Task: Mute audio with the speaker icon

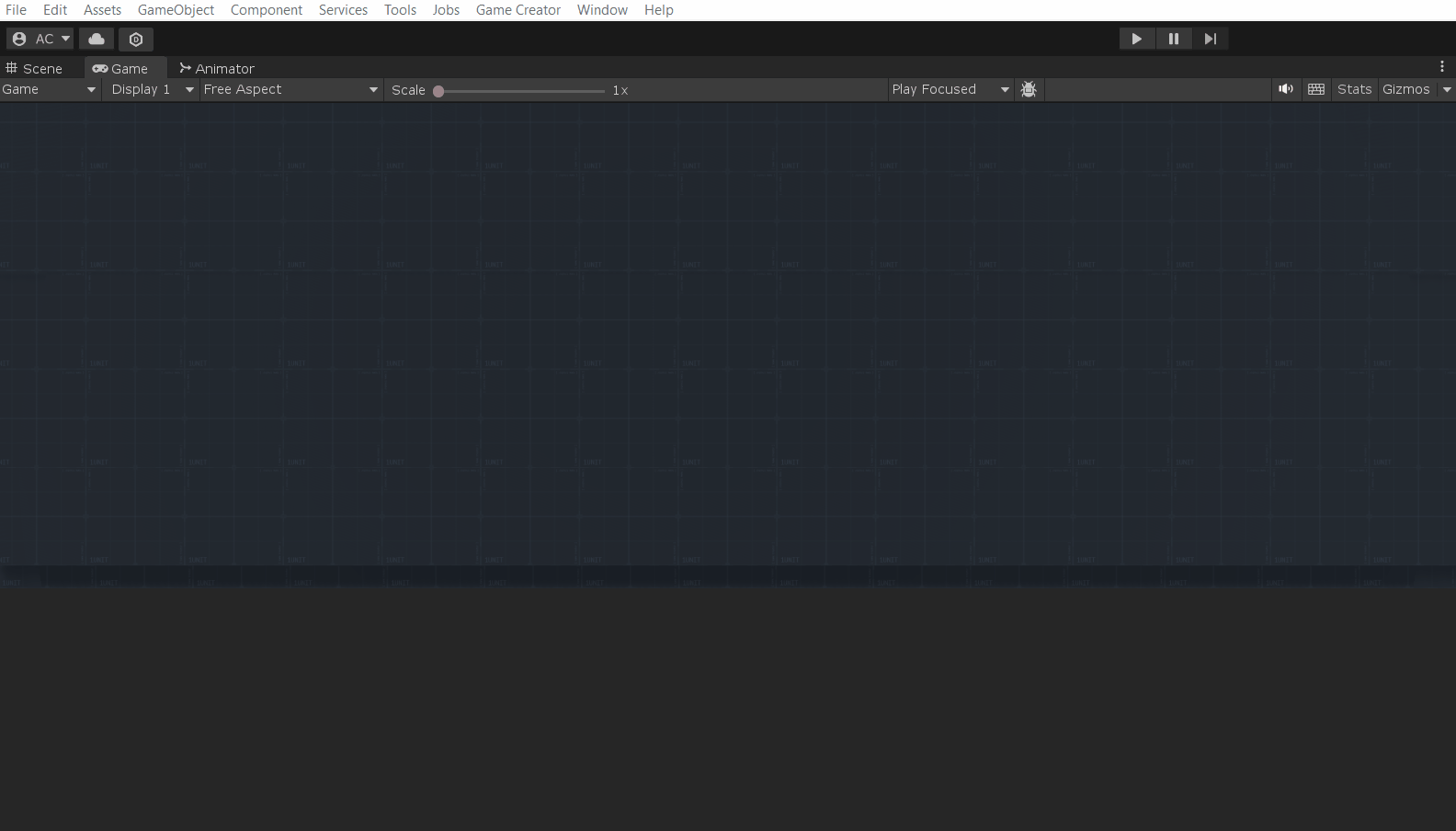Action: click(x=1285, y=89)
